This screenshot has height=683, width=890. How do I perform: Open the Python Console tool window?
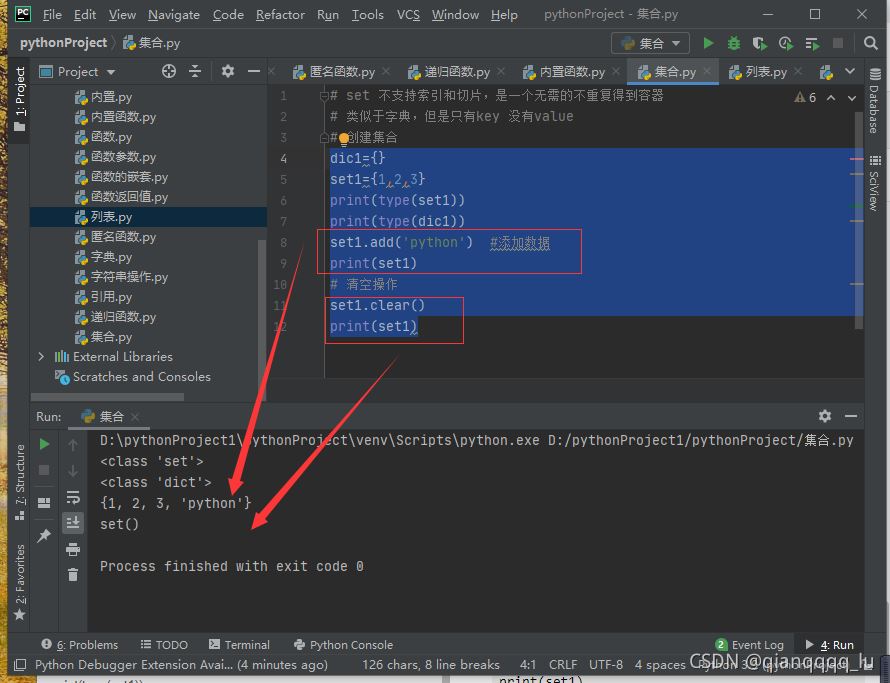343,645
